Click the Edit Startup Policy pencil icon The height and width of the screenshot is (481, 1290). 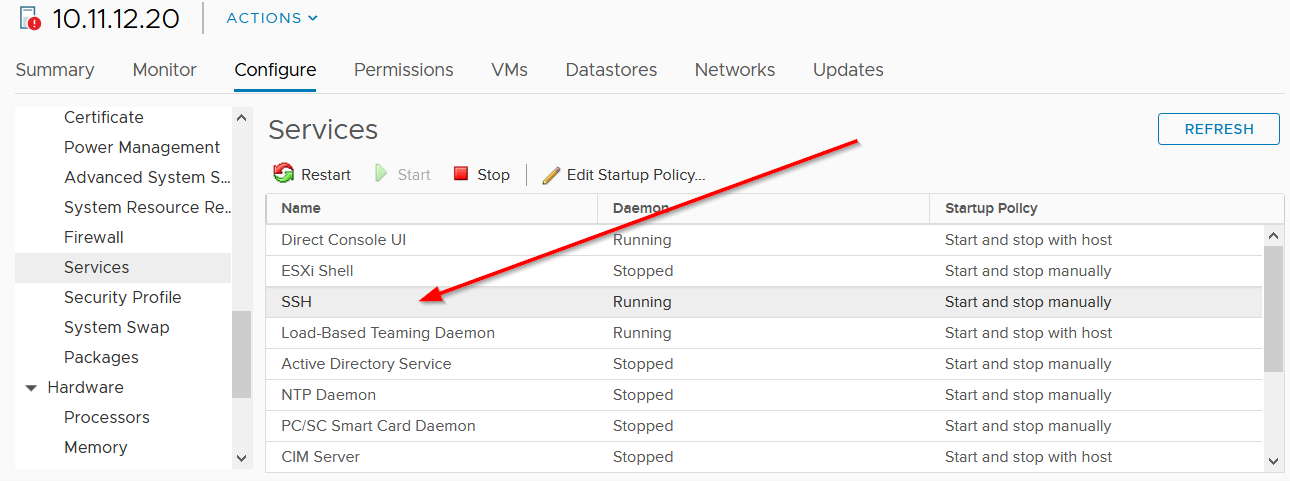(551, 175)
